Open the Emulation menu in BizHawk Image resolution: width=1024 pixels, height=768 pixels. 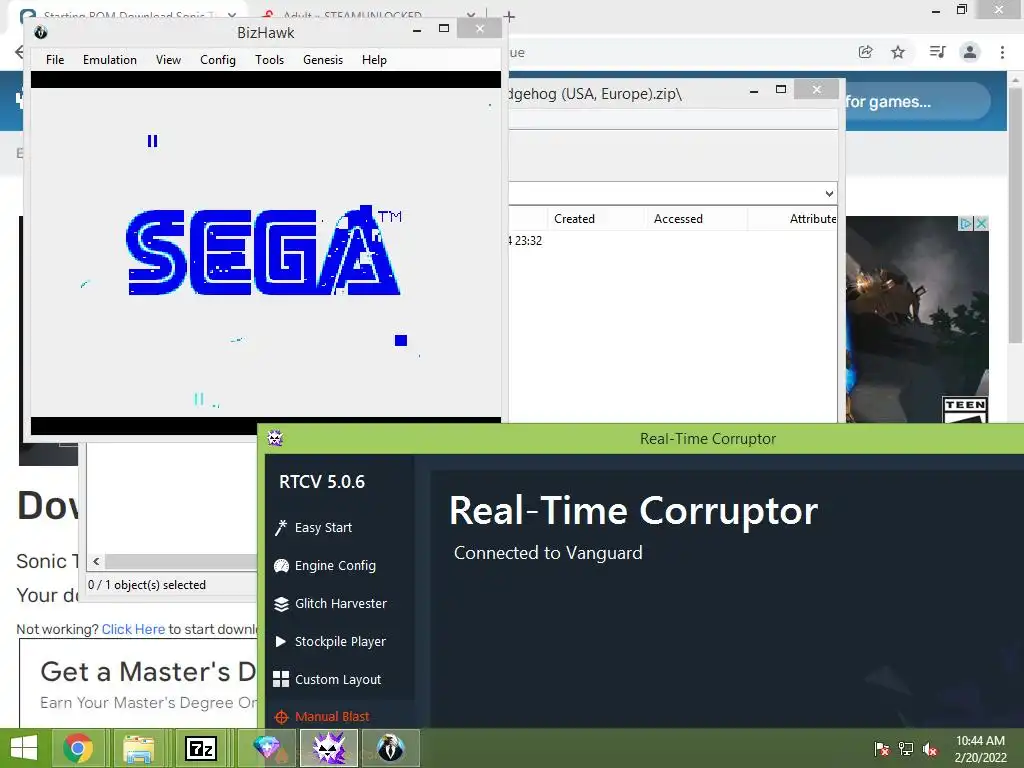110,59
